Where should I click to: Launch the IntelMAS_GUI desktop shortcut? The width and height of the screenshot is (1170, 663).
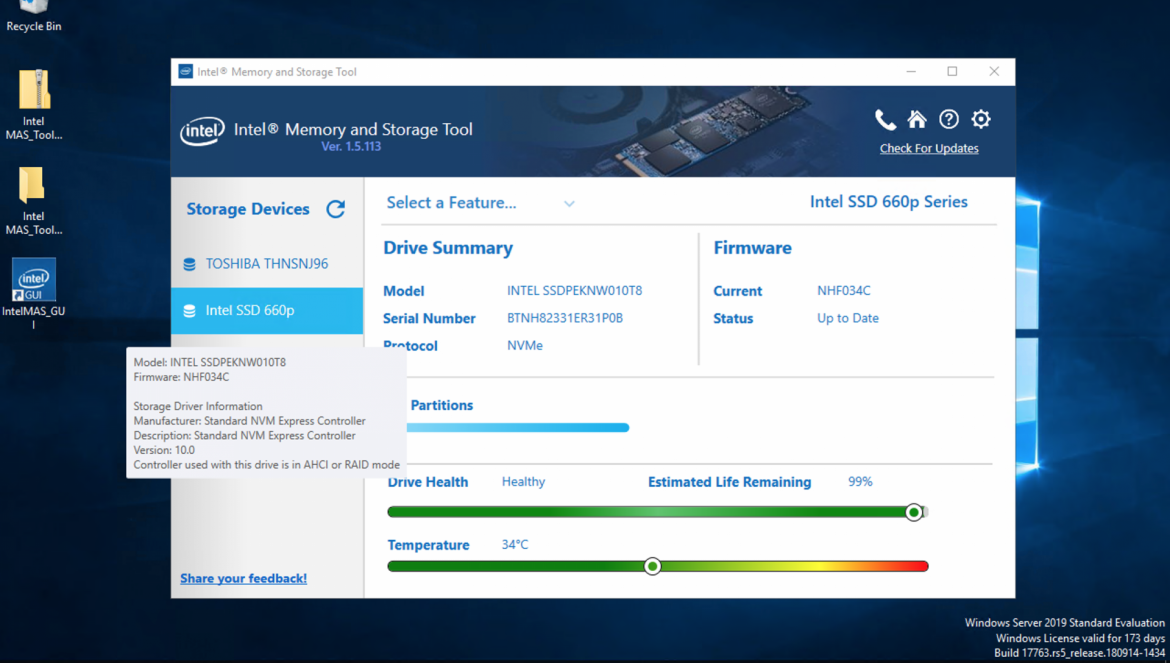pyautogui.click(x=34, y=294)
